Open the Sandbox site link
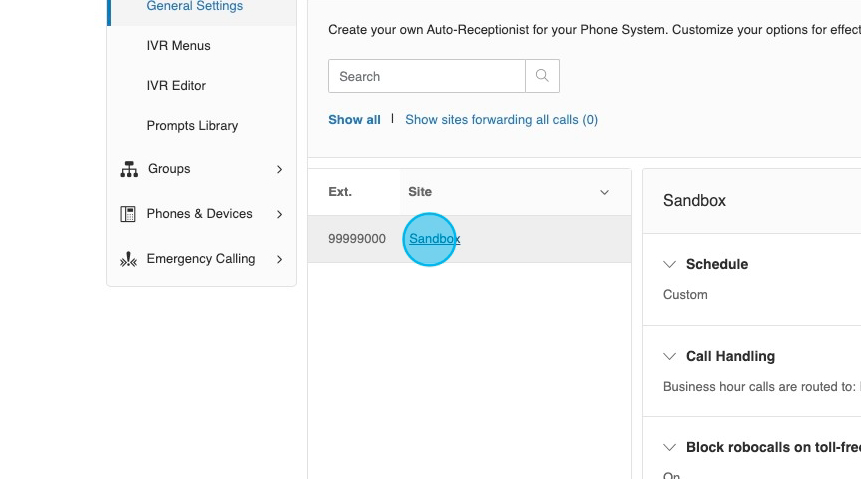Viewport: 861px width, 479px height. [434, 239]
